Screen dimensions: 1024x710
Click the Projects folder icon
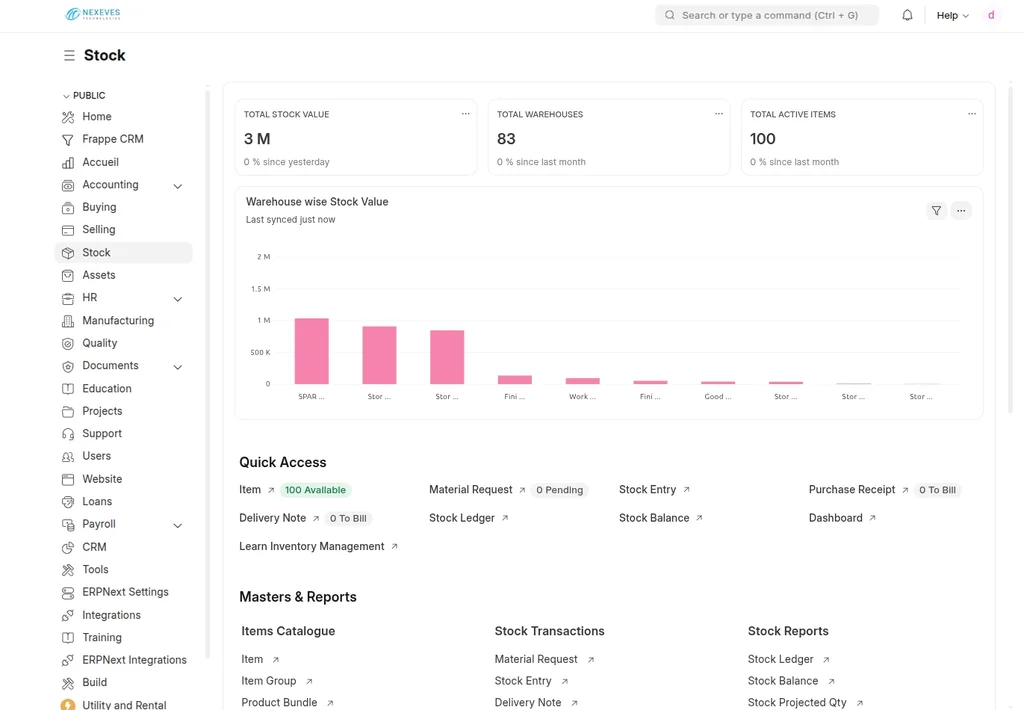[x=68, y=411]
